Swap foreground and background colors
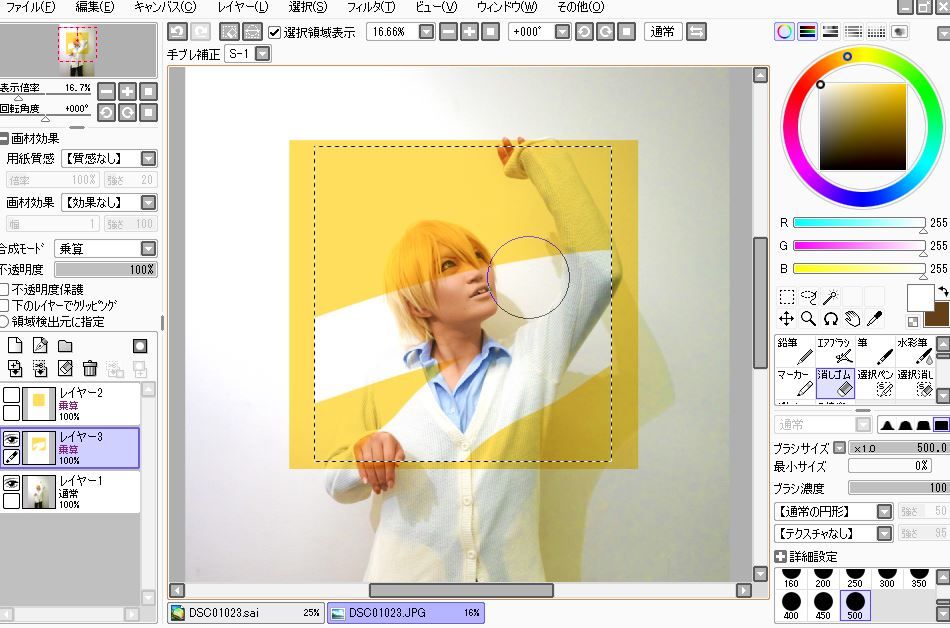The height and width of the screenshot is (628, 950). [943, 292]
